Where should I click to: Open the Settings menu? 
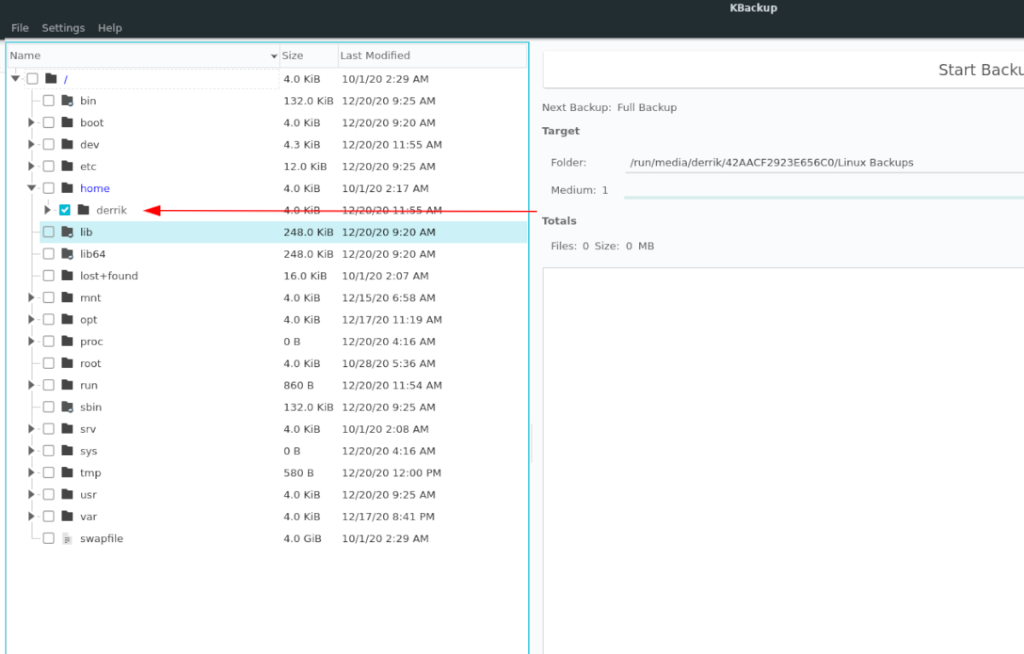[62, 27]
